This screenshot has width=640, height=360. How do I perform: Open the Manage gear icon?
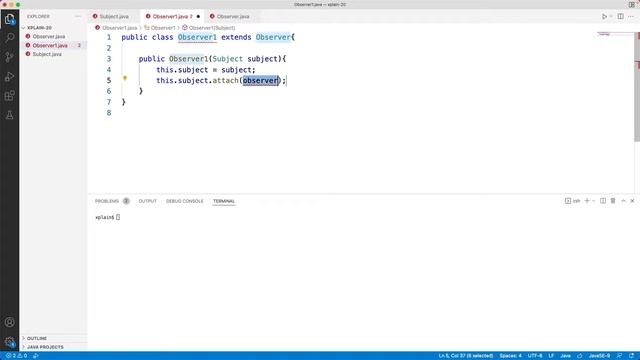[x=9, y=342]
